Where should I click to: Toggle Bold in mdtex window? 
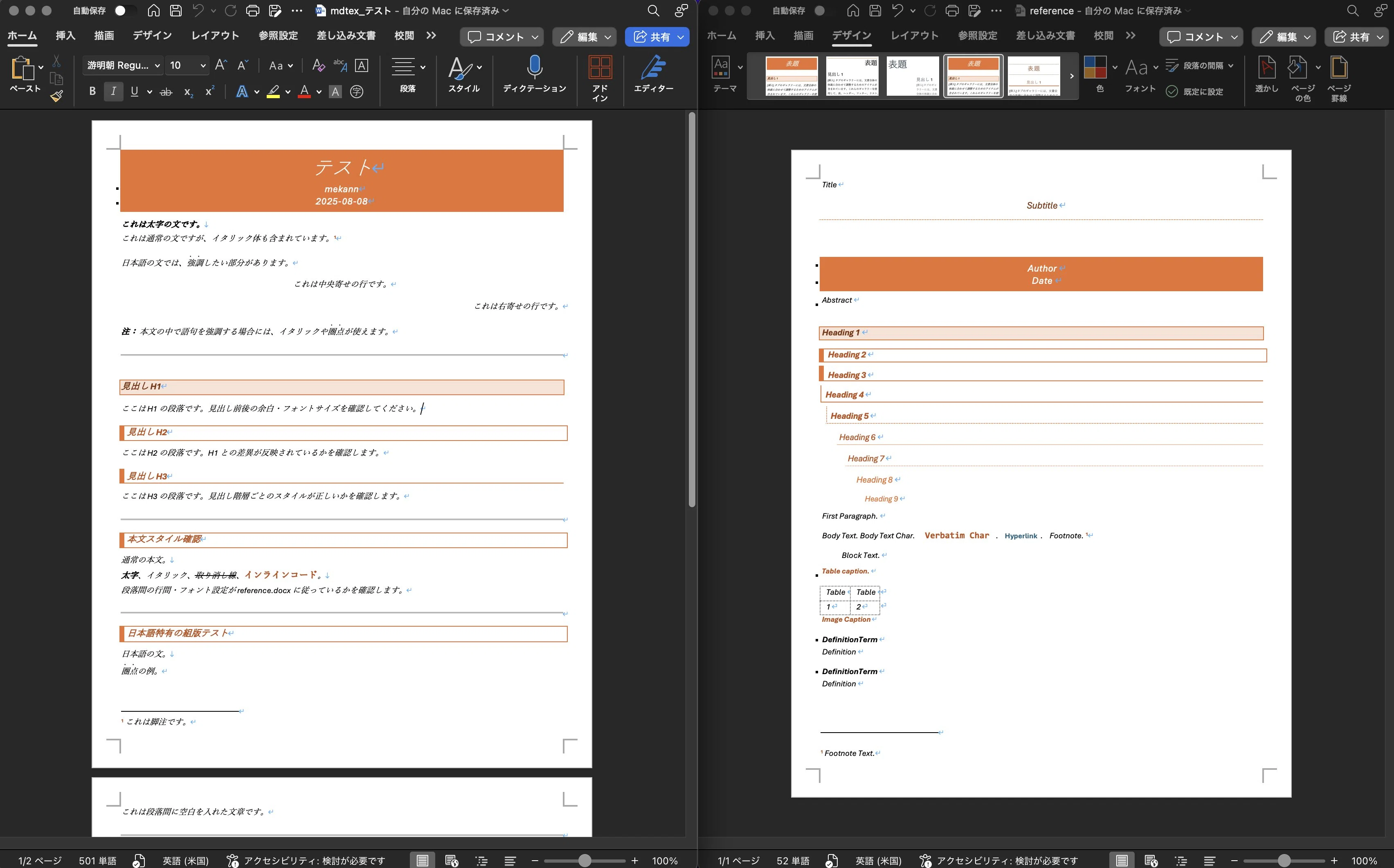click(92, 91)
